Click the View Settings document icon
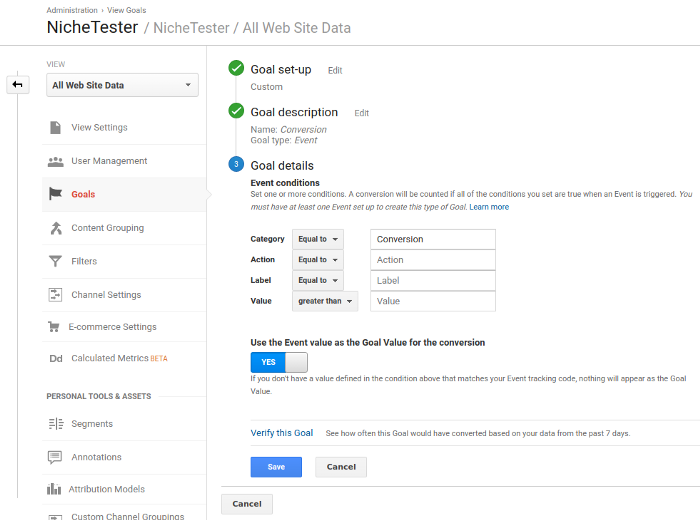Viewport: 700px width, 520px height. coord(55,128)
